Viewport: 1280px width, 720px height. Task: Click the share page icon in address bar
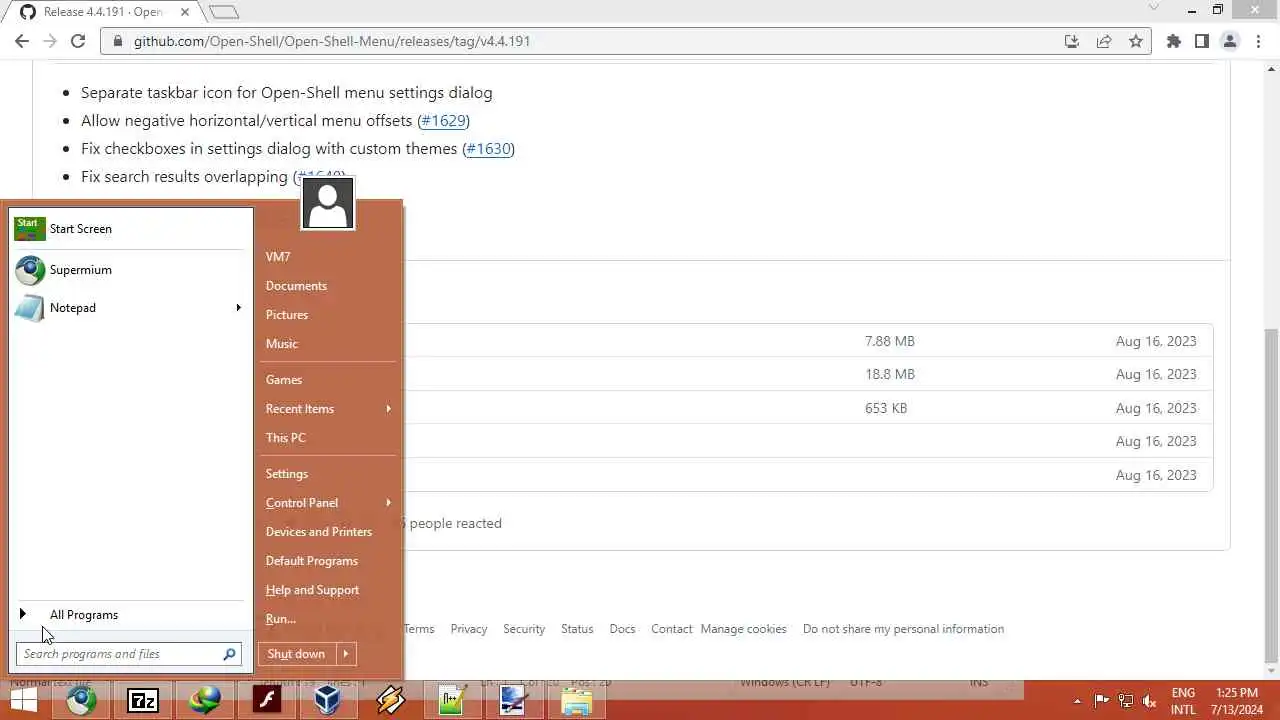(1104, 41)
